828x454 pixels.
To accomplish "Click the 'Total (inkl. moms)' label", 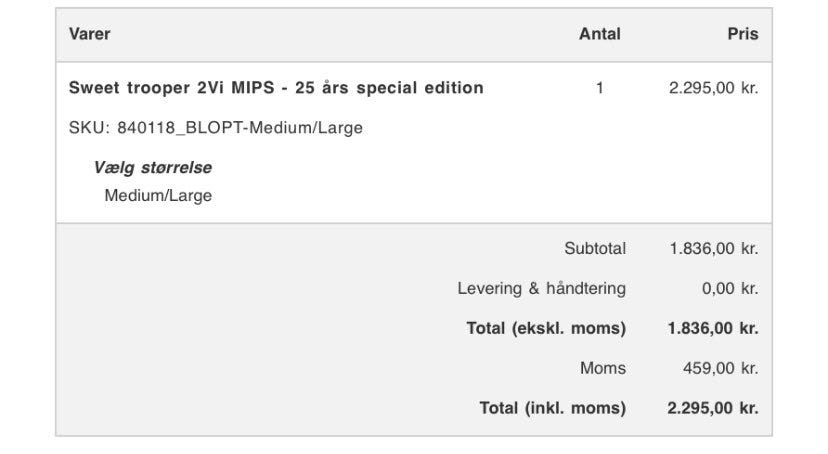I will pos(552,408).
